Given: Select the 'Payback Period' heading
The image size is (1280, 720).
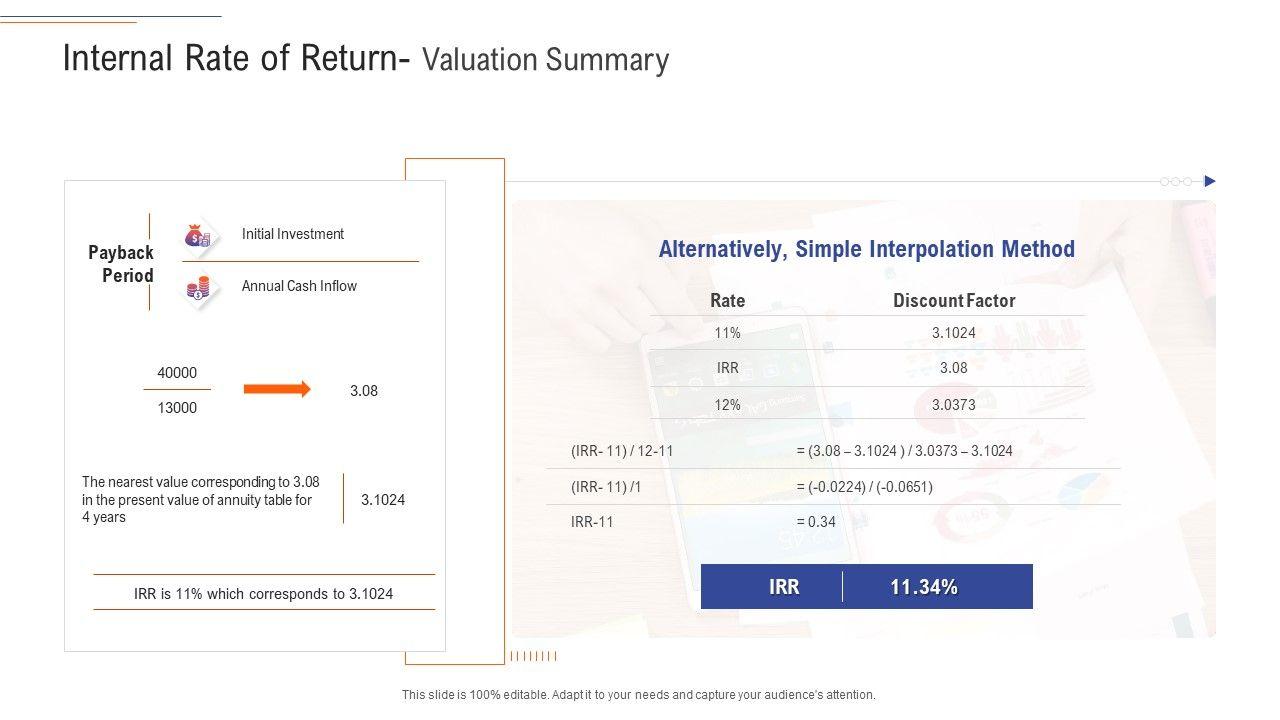Looking at the screenshot, I should click(x=121, y=264).
